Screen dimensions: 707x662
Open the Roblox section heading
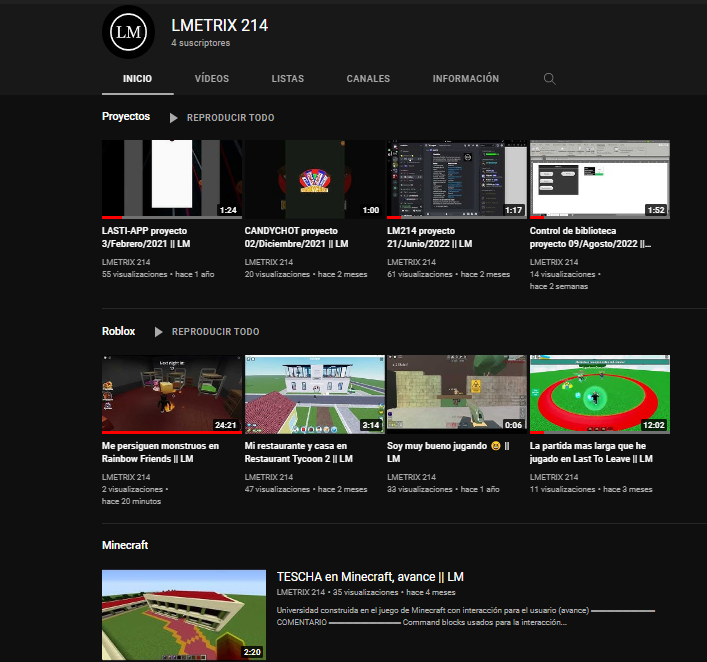[119, 331]
